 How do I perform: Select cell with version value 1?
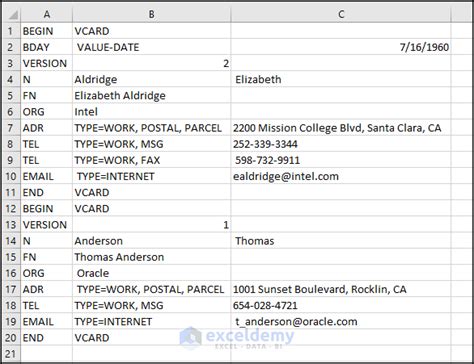[x=151, y=225]
